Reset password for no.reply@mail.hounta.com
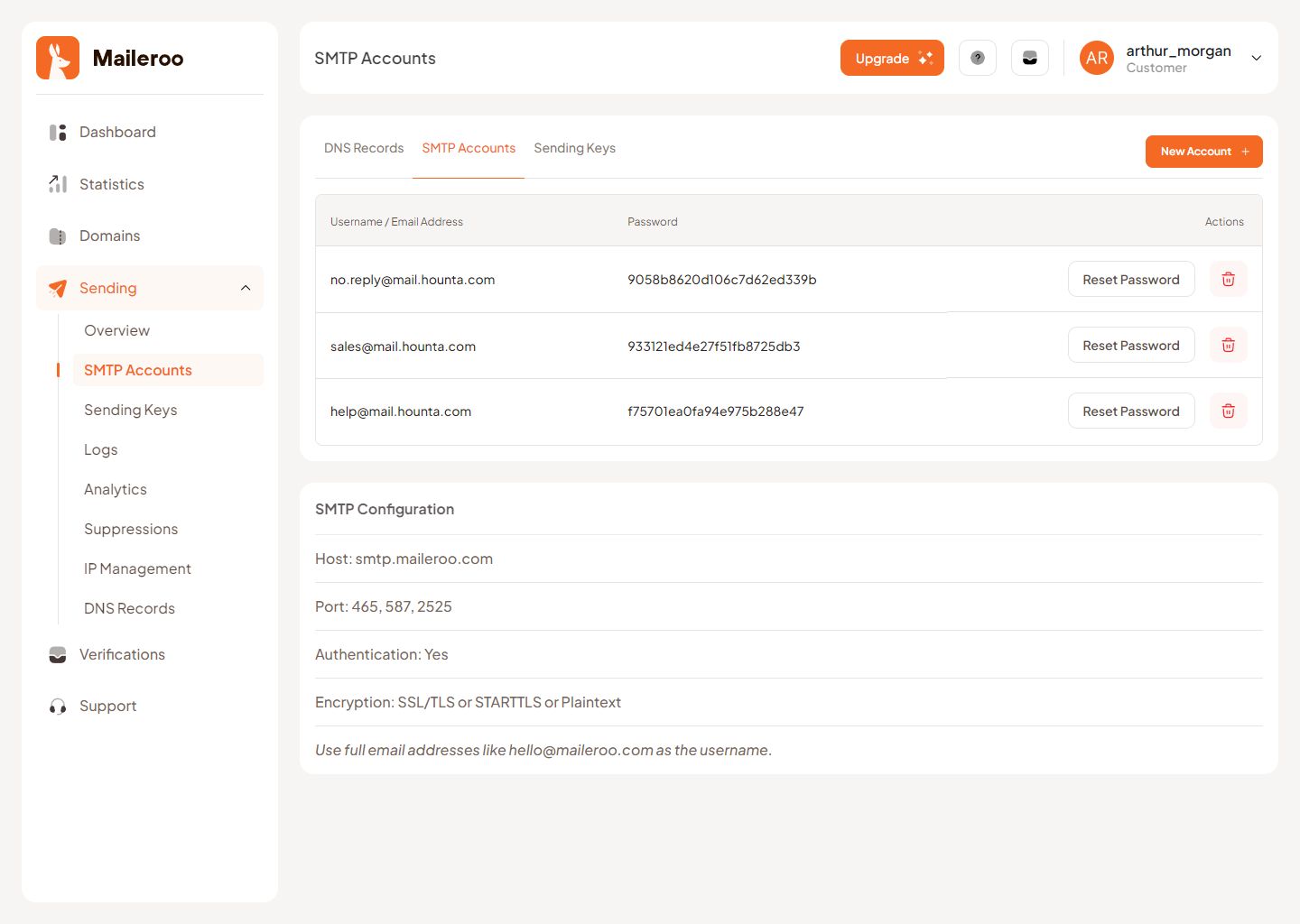 (1131, 279)
